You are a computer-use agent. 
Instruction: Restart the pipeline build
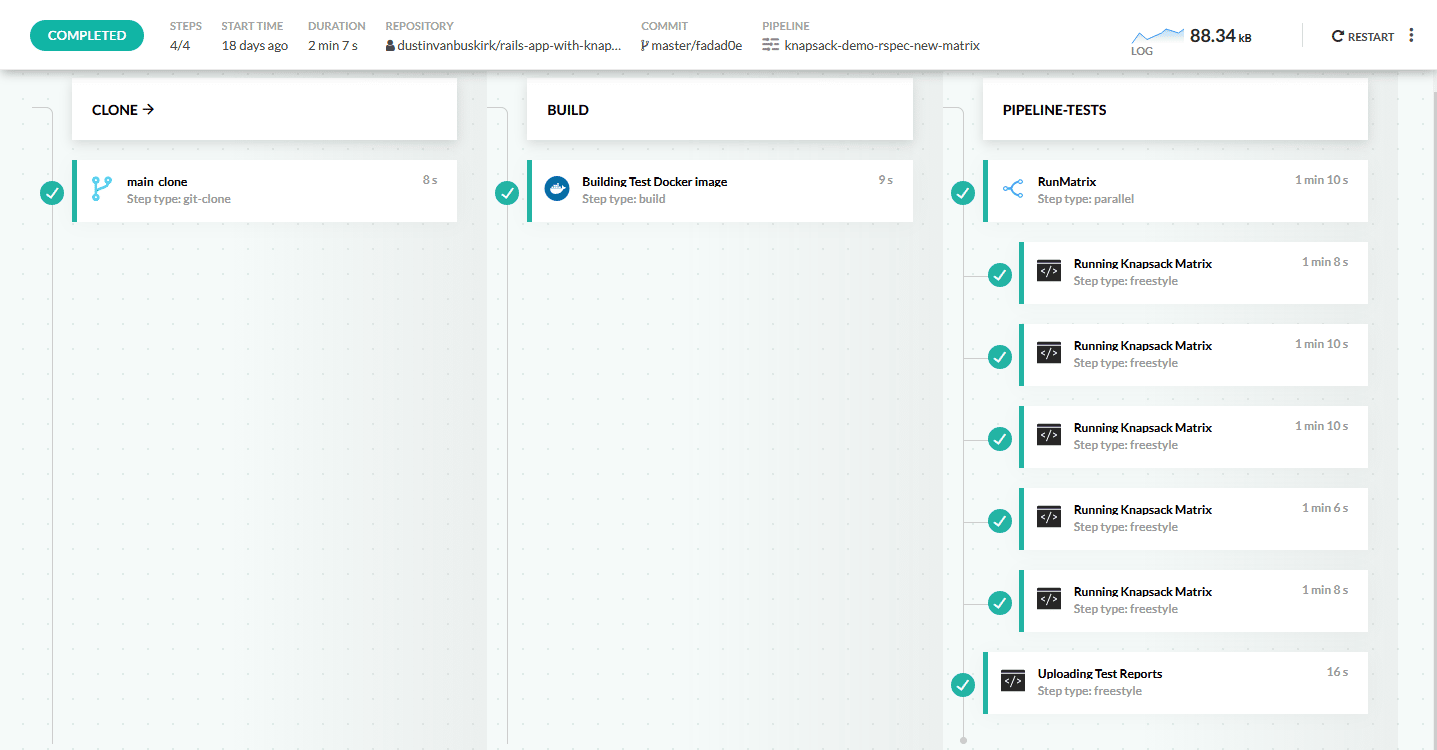click(1362, 36)
